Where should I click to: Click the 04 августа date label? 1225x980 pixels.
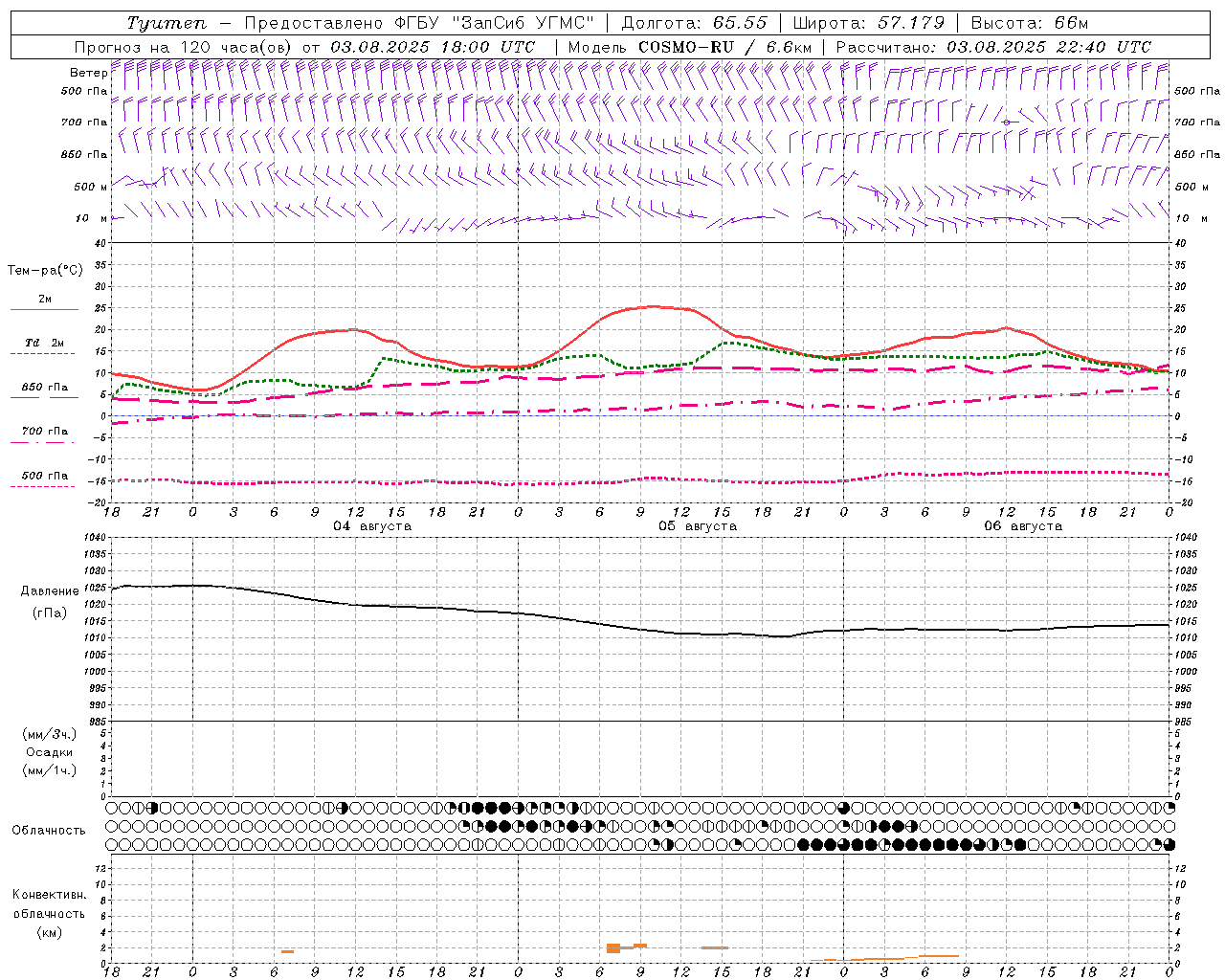(x=372, y=526)
